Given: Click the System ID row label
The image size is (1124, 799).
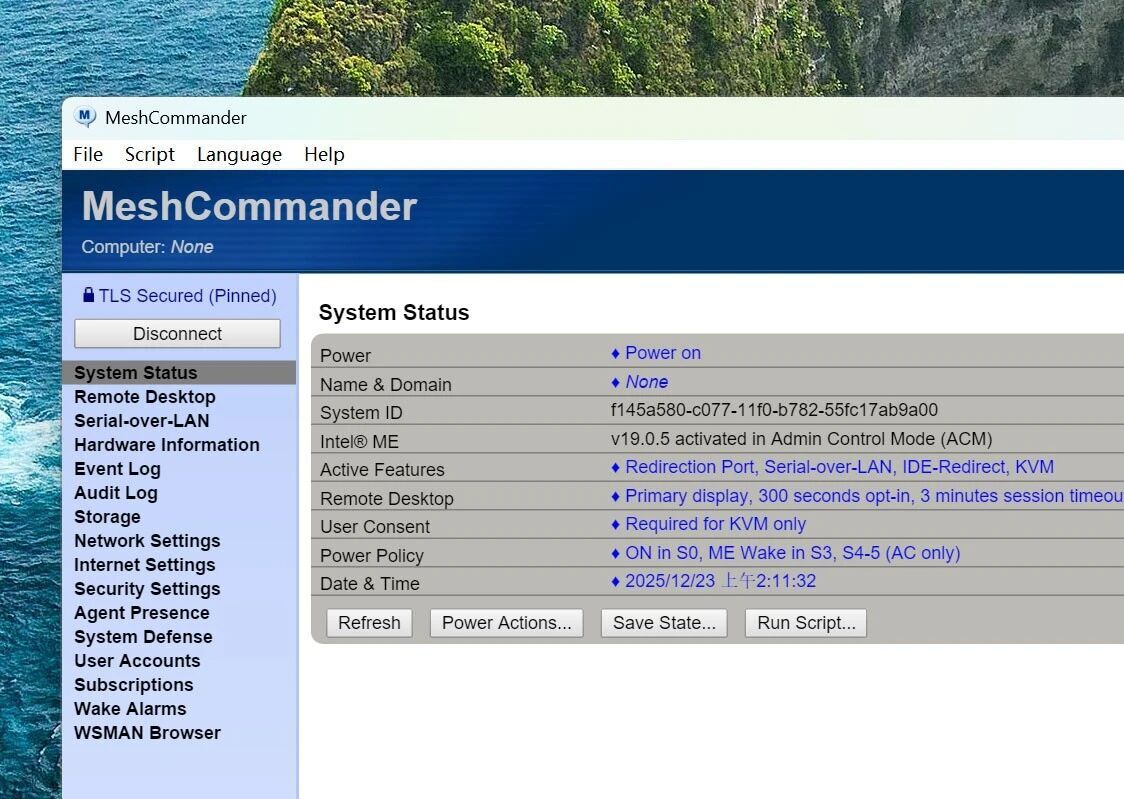Looking at the screenshot, I should point(361,413).
